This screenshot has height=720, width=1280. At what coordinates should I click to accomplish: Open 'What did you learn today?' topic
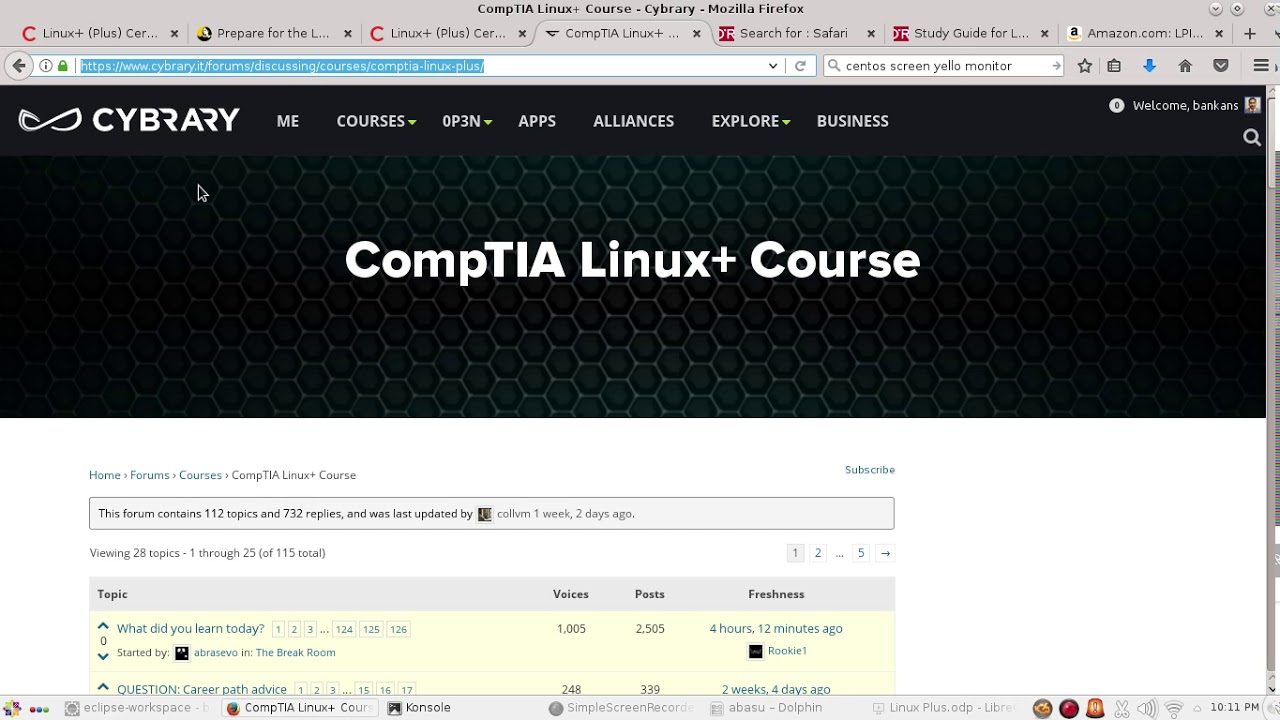[x=191, y=629]
